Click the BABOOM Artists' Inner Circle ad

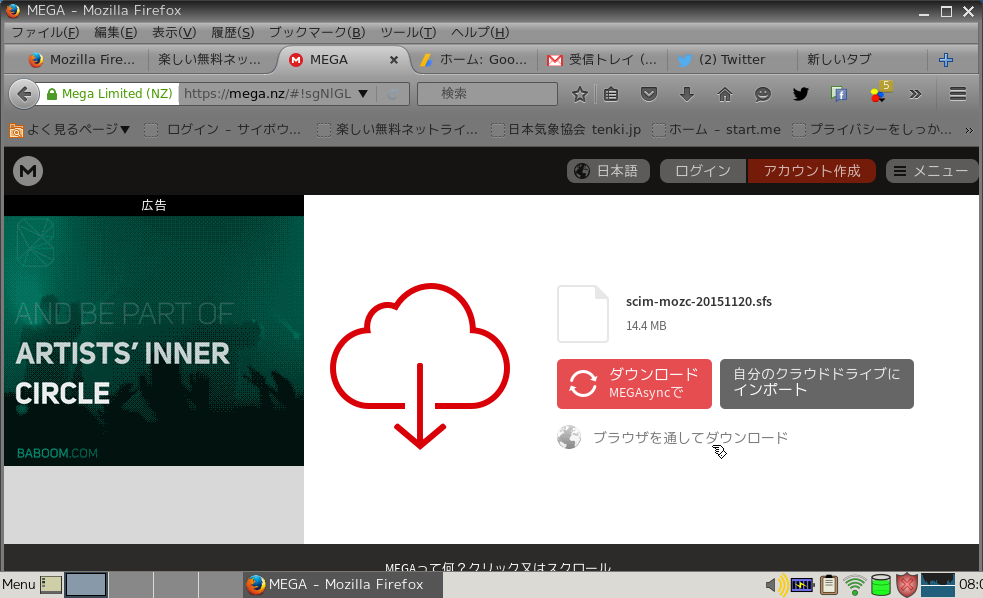tap(154, 340)
